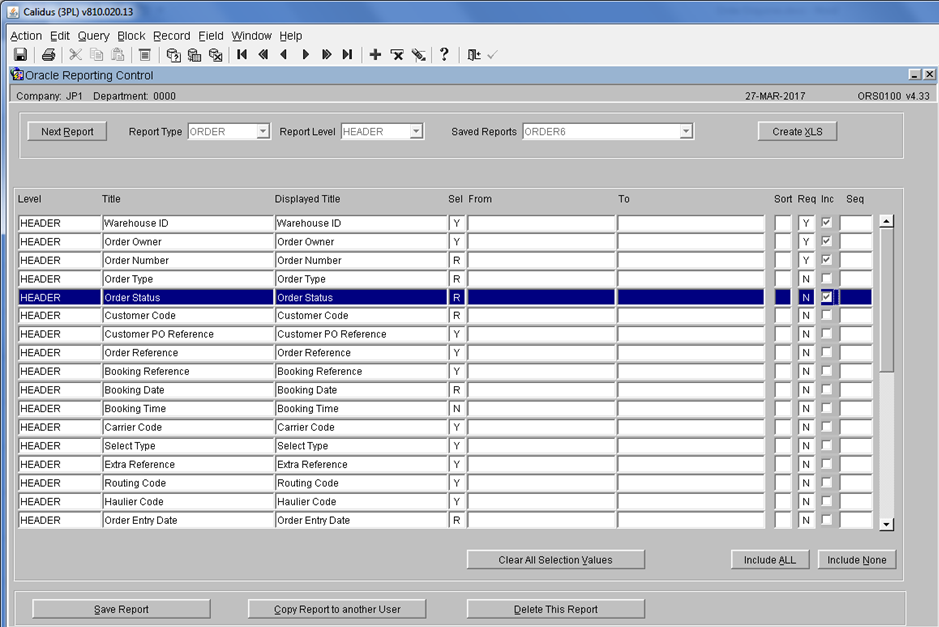This screenshot has width=939, height=627.
Task: Uncheck Inc box for Warehouse ID
Action: 826,223
